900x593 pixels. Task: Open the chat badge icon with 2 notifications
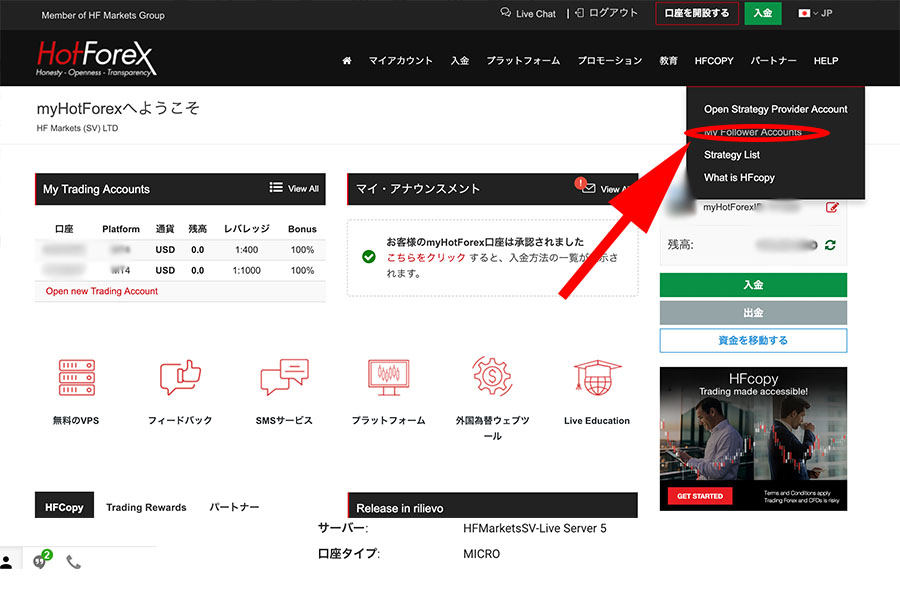pyautogui.click(x=41, y=560)
